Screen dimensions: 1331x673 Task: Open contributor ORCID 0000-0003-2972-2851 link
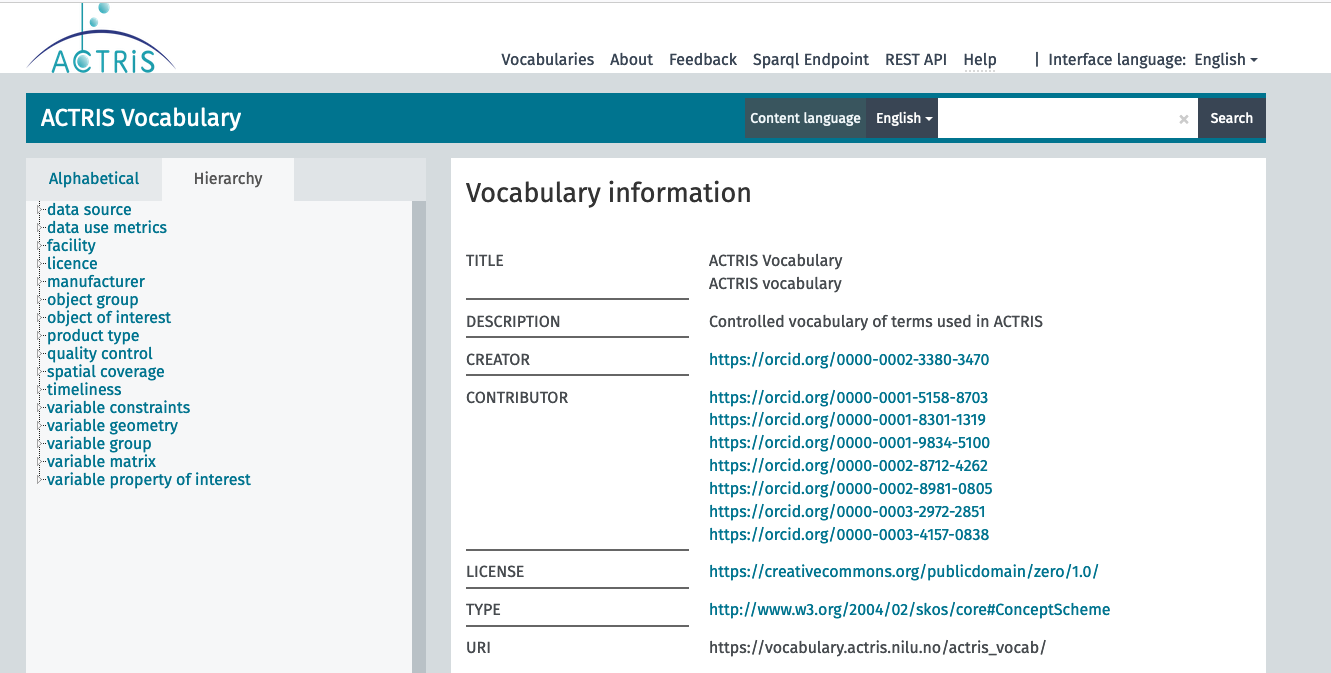tap(847, 512)
